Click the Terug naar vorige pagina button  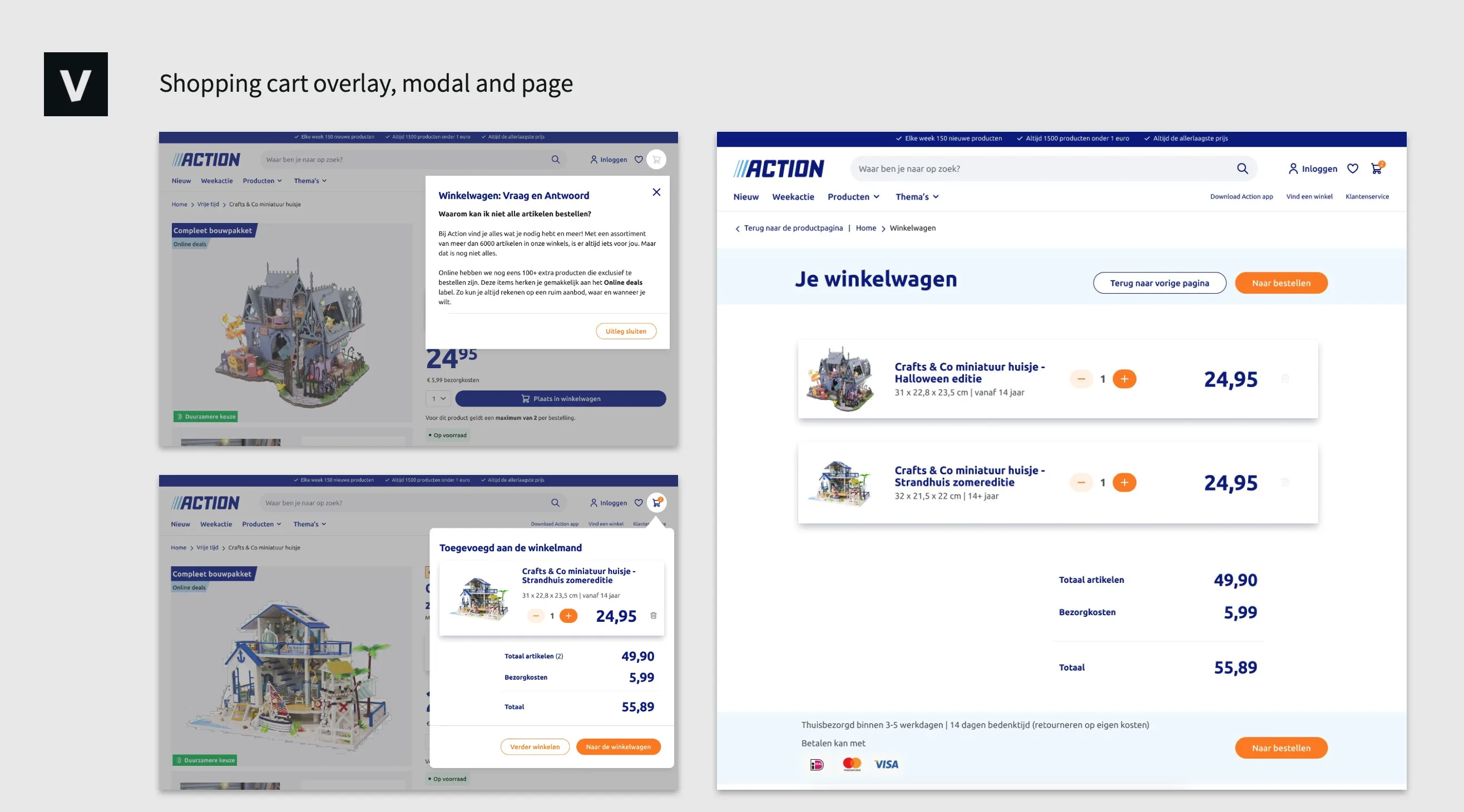click(1159, 283)
